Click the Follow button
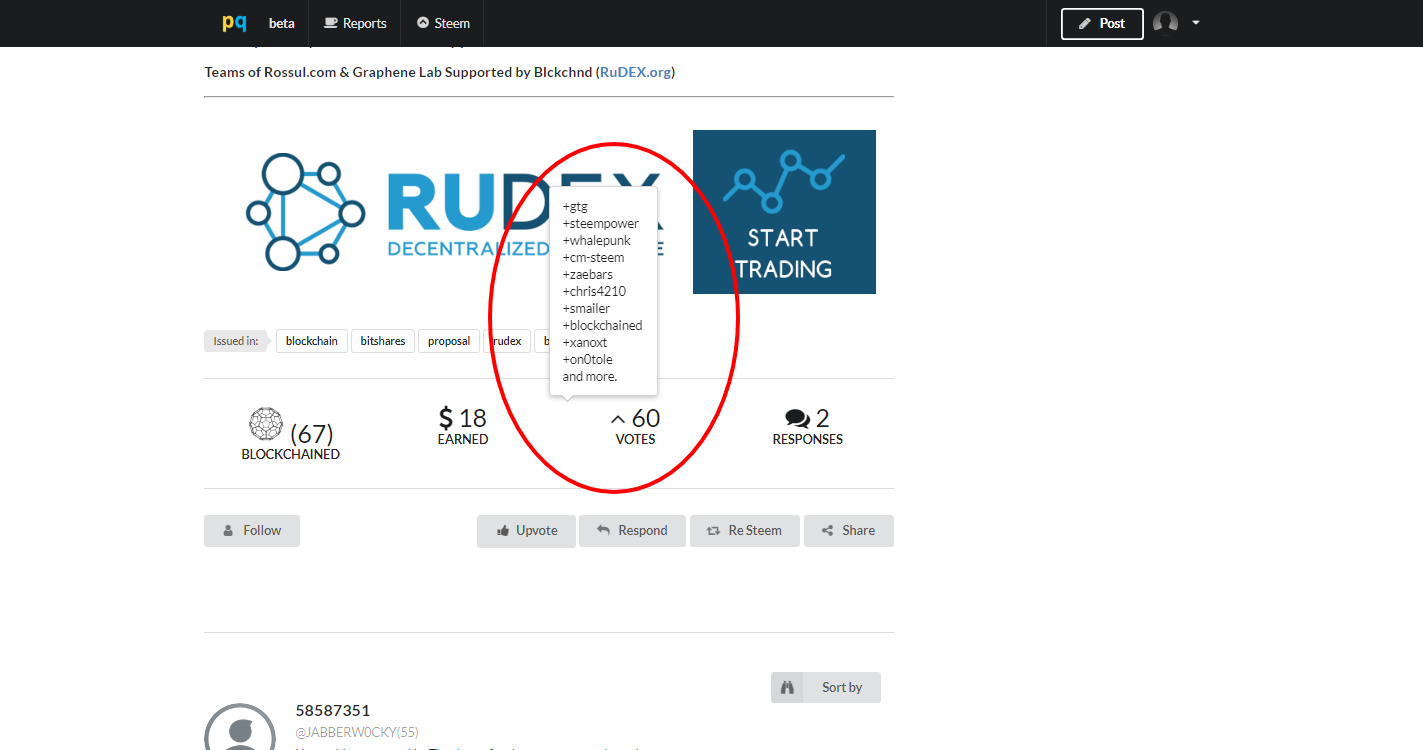This screenshot has height=750, width=1423. 252,531
